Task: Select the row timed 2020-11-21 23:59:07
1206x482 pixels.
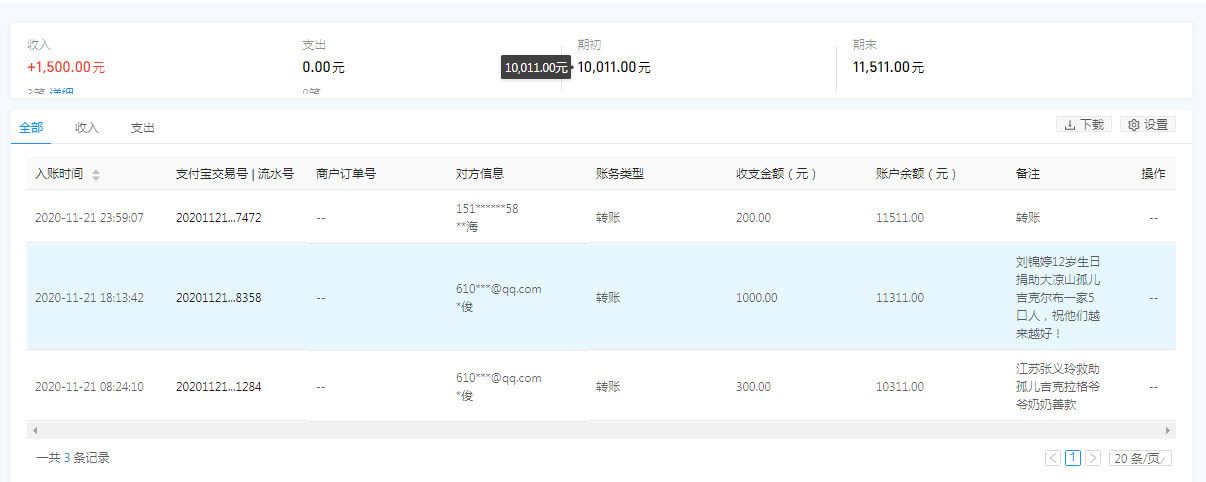Action: [x=89, y=217]
